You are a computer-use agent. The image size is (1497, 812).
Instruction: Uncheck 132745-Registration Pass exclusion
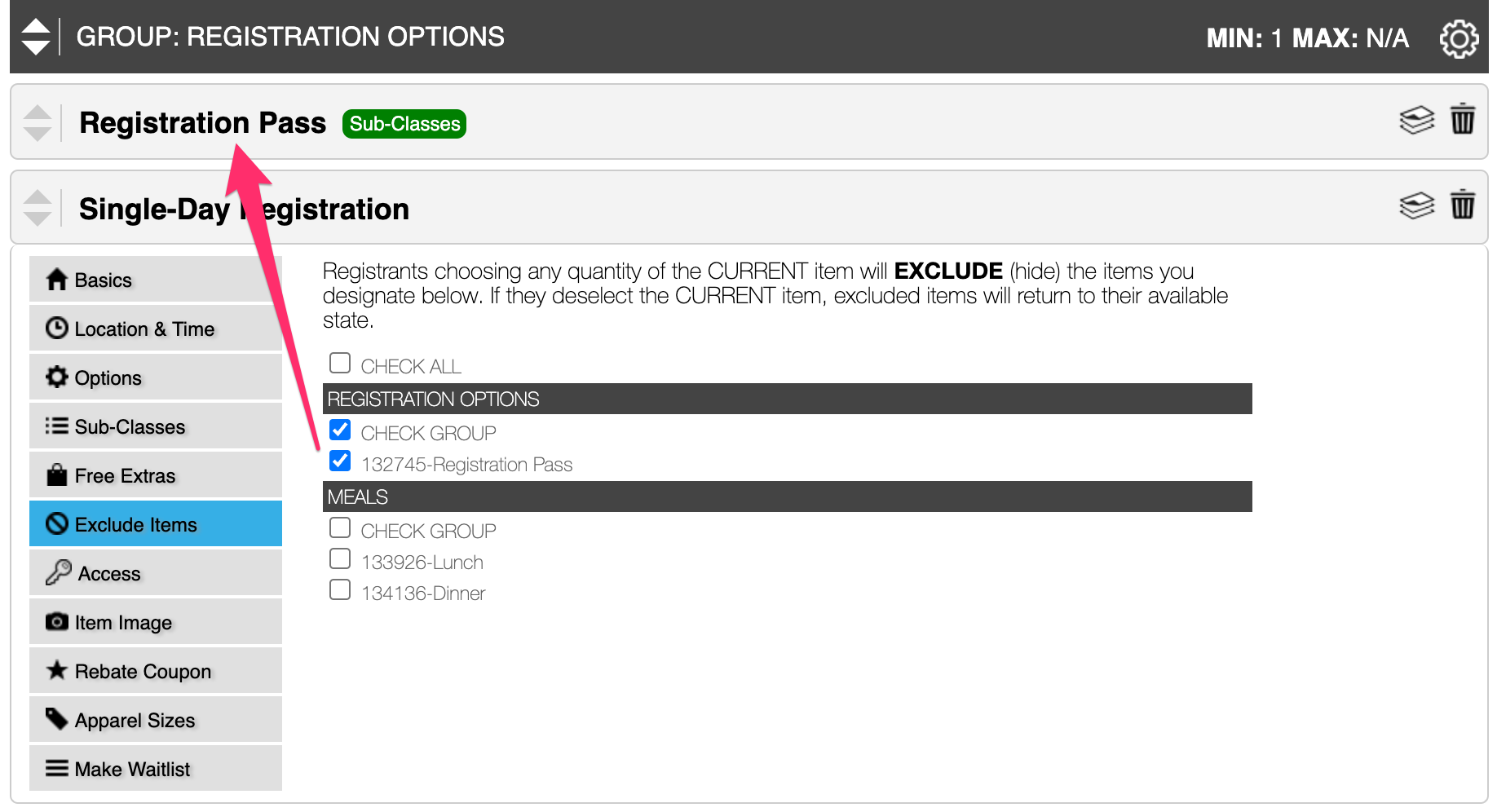click(x=340, y=461)
